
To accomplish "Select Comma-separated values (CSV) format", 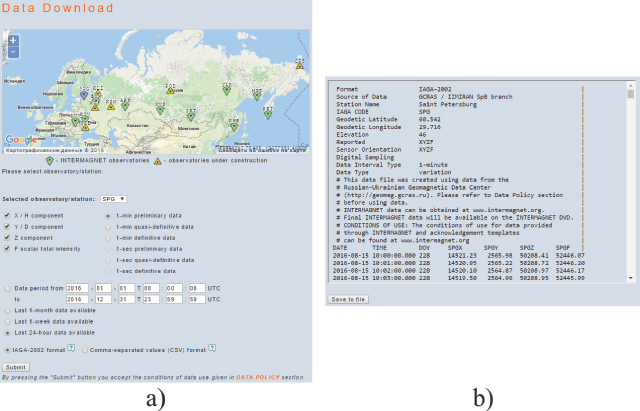I will pyautogui.click(x=87, y=351).
